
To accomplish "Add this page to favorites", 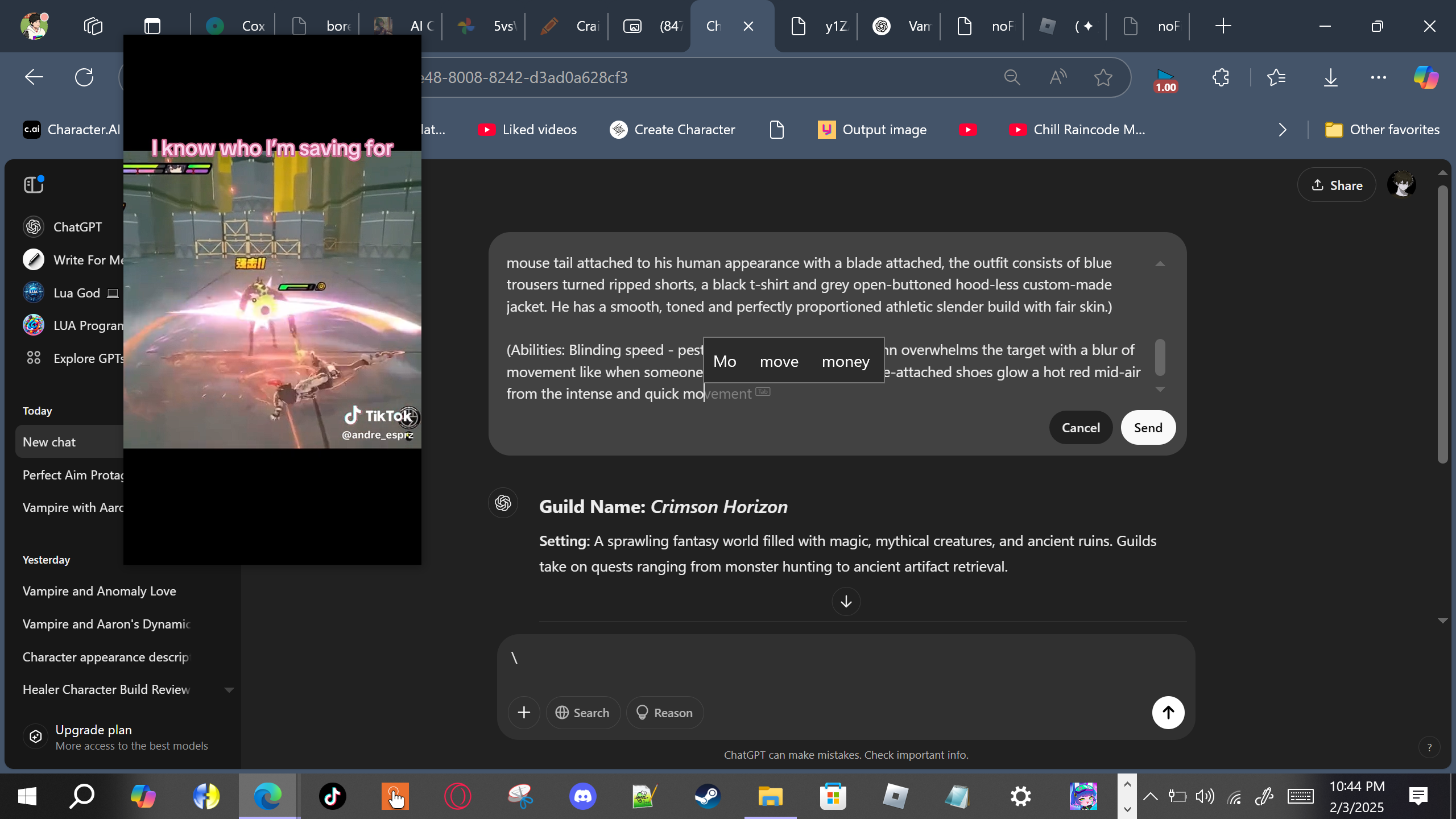I will (1103, 77).
